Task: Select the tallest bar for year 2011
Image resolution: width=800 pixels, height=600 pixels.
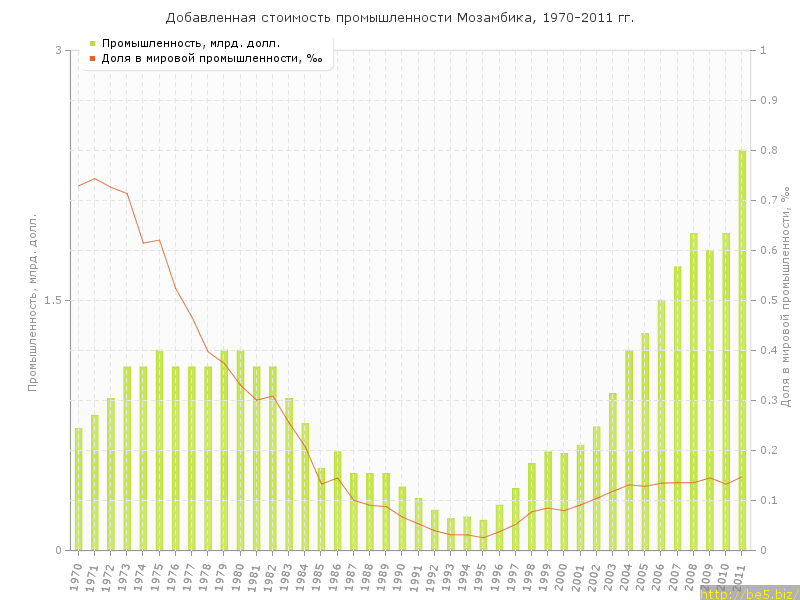Action: [x=742, y=350]
